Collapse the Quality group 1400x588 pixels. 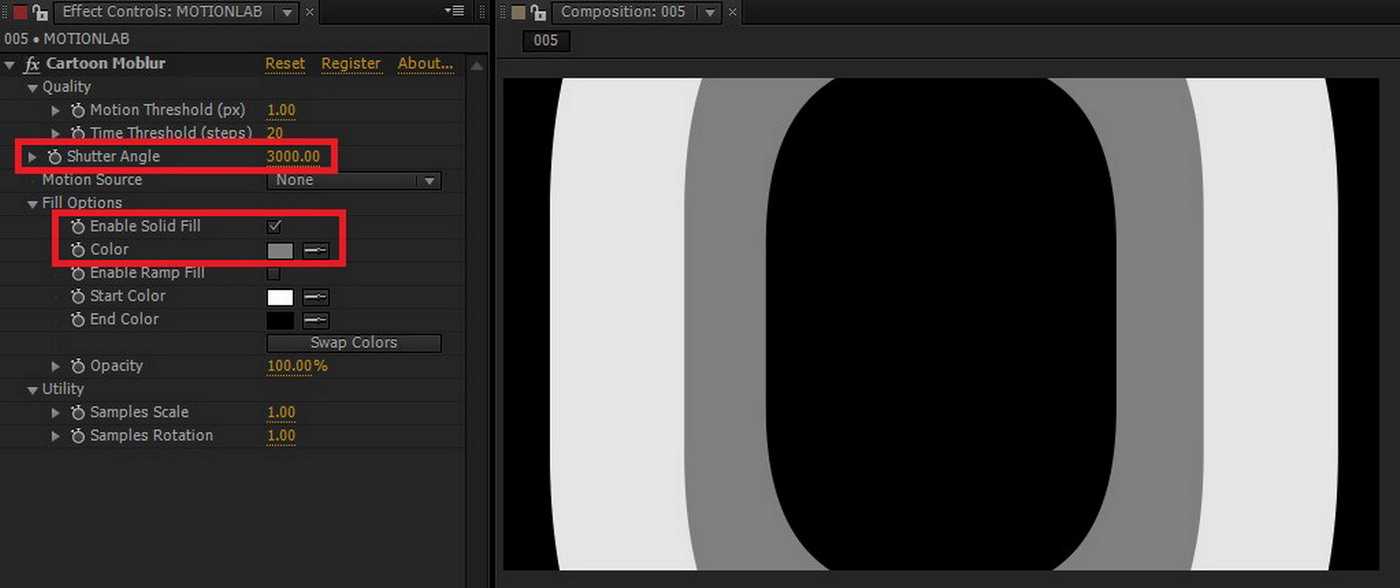[33, 87]
